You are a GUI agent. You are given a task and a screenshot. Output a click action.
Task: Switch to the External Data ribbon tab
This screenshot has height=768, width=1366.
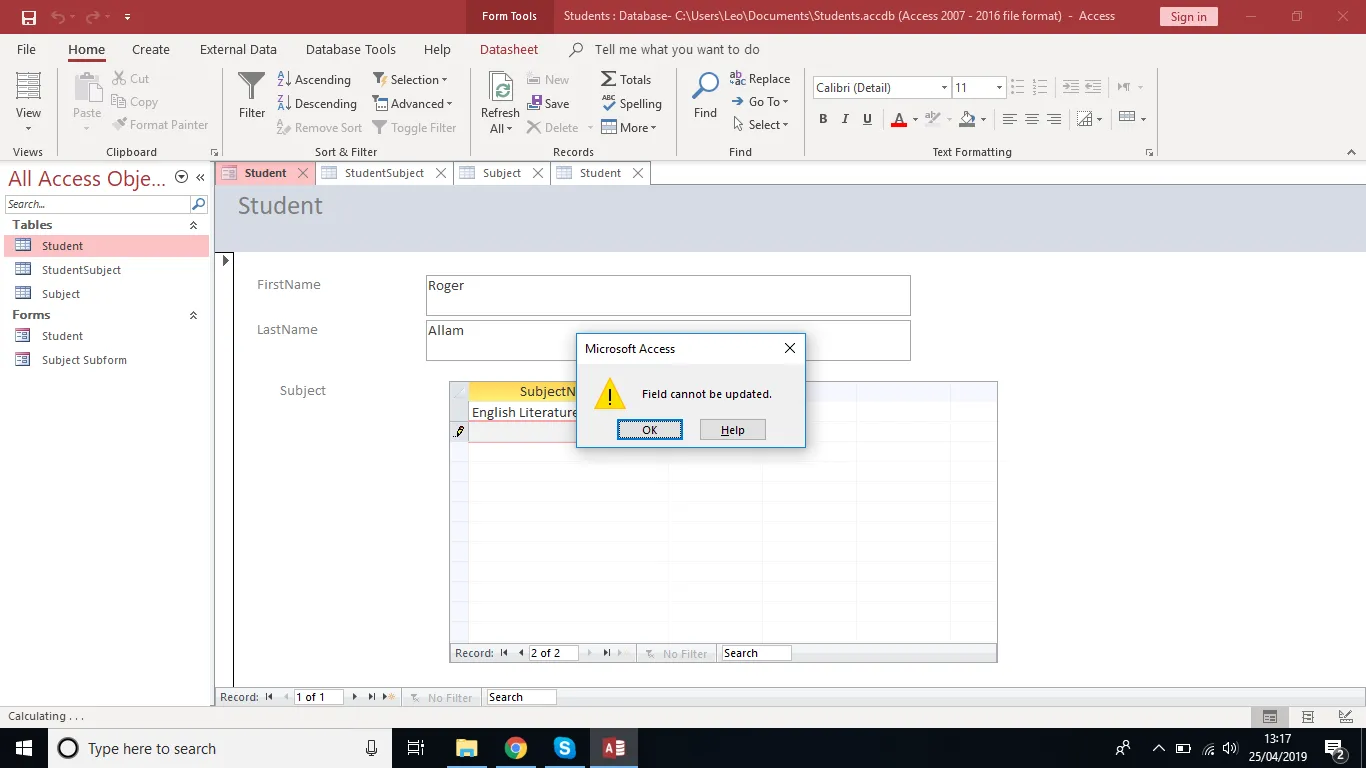(238, 49)
